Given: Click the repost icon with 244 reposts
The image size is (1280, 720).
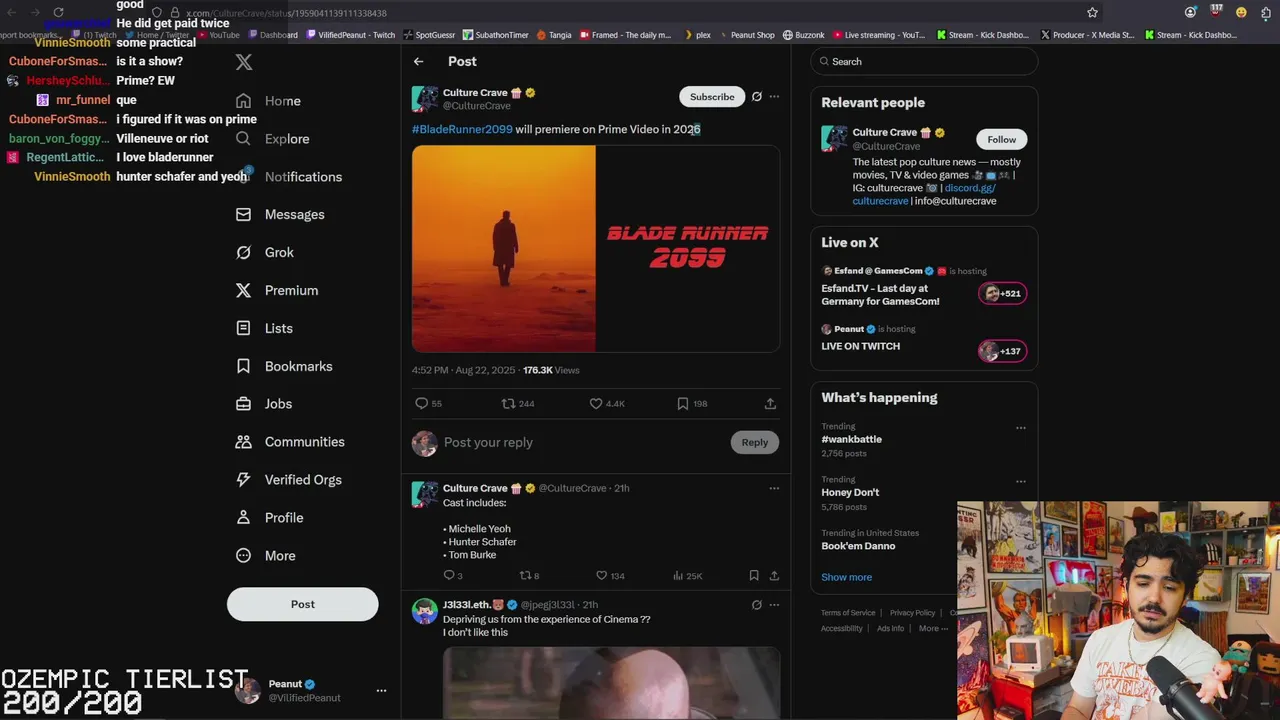Looking at the screenshot, I should (509, 403).
